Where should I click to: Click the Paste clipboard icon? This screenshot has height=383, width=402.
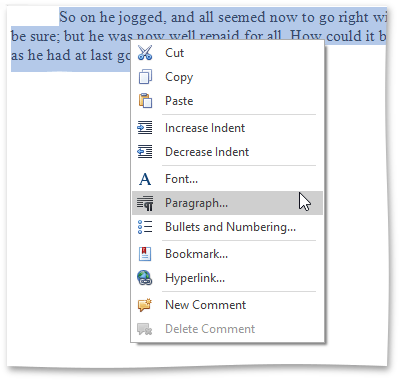click(145, 101)
